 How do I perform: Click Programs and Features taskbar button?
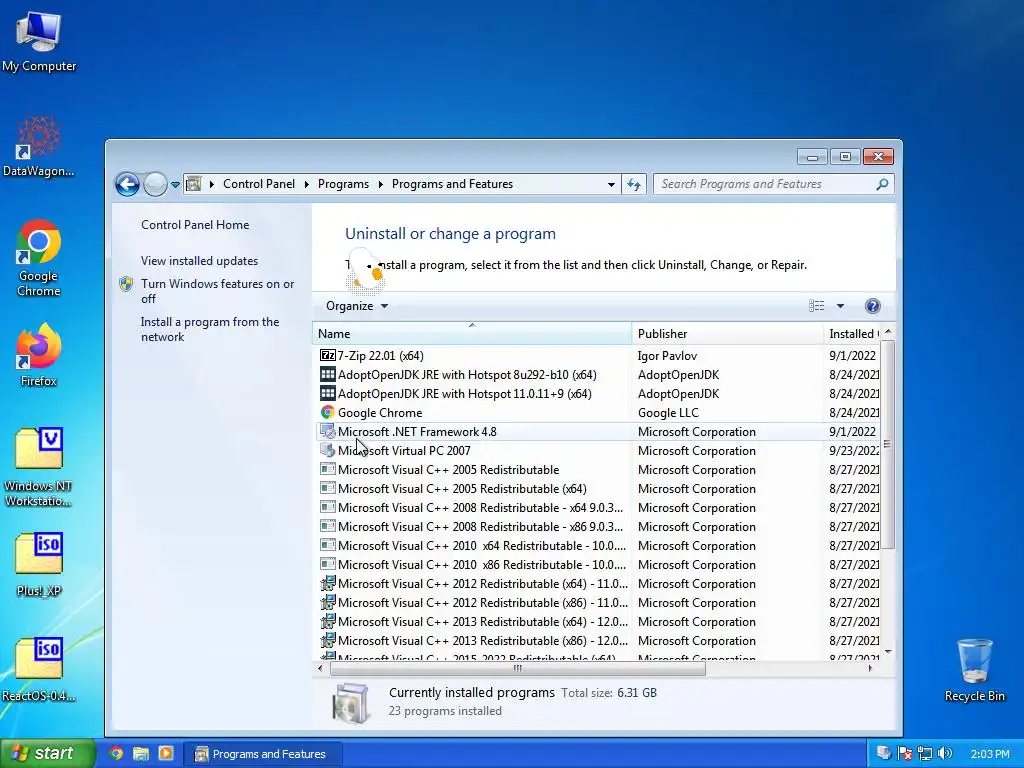point(261,754)
